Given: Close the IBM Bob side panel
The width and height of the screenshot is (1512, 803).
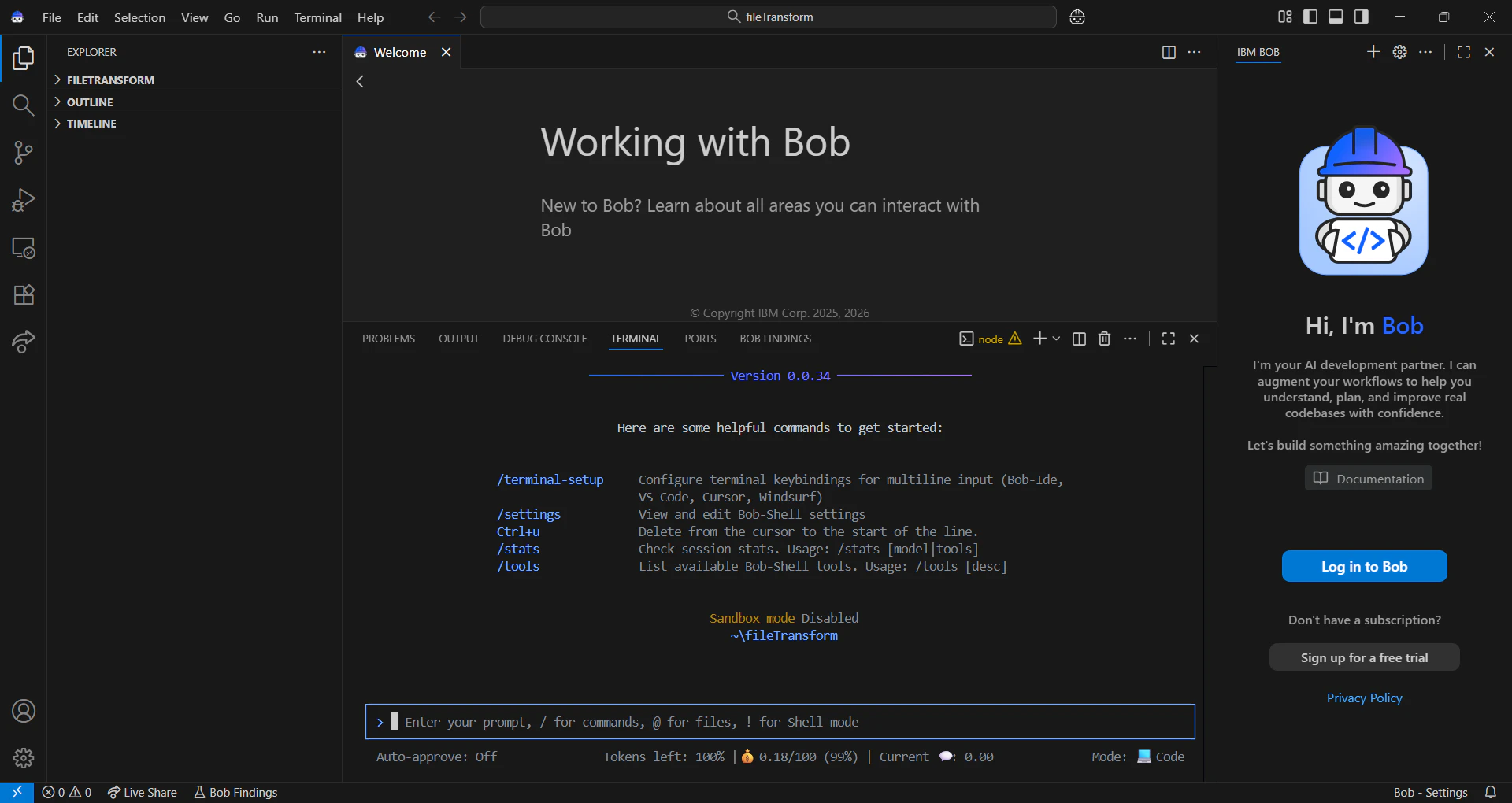Looking at the screenshot, I should click(1489, 52).
